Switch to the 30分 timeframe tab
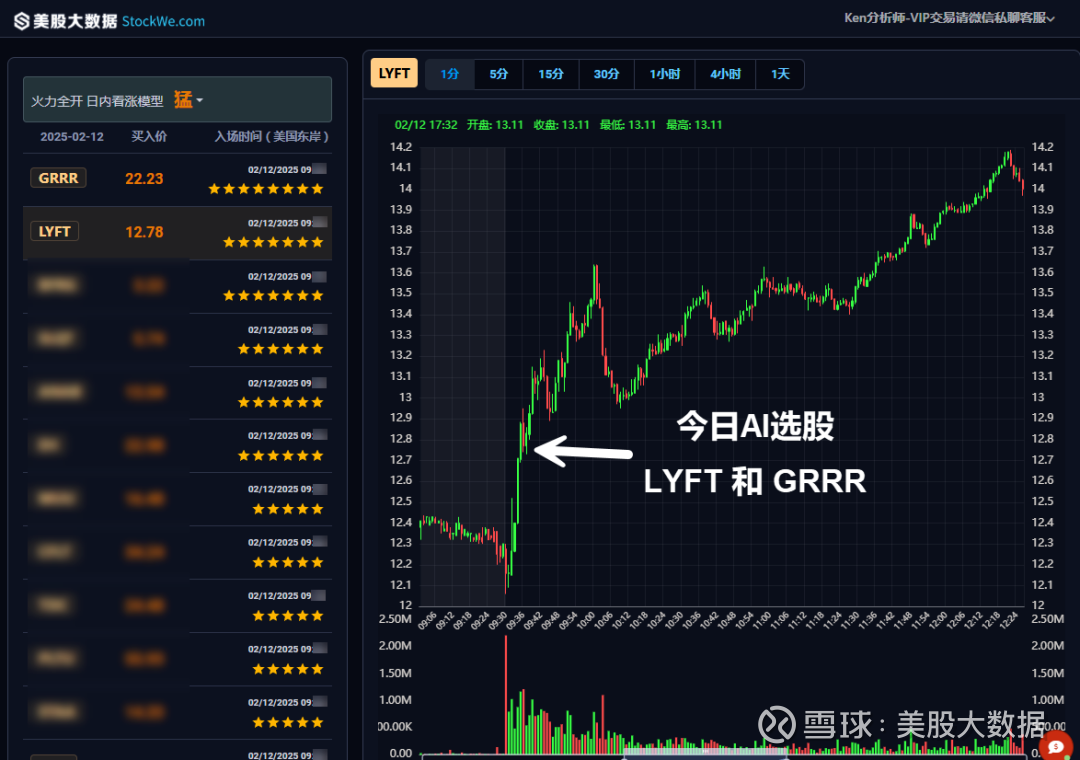Screen dimensions: 1080x760 606,74
